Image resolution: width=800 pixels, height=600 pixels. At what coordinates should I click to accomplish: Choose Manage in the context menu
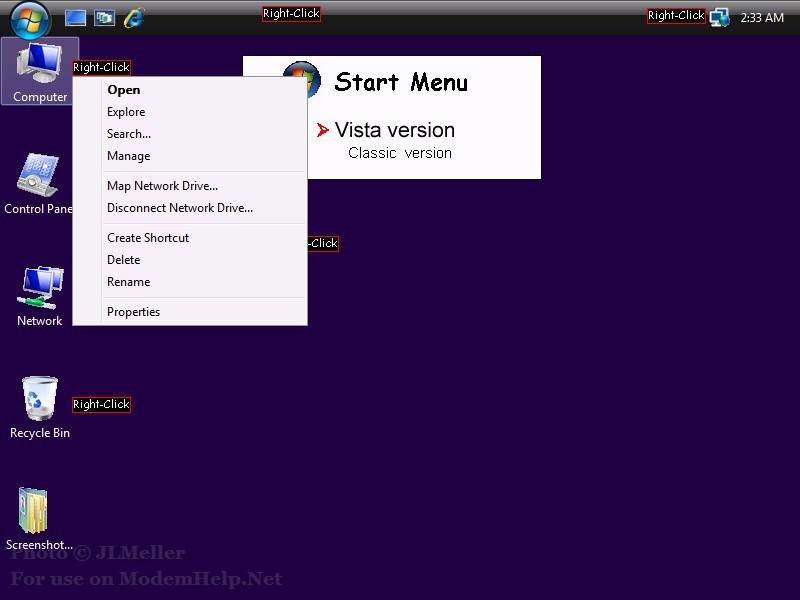pyautogui.click(x=190, y=156)
